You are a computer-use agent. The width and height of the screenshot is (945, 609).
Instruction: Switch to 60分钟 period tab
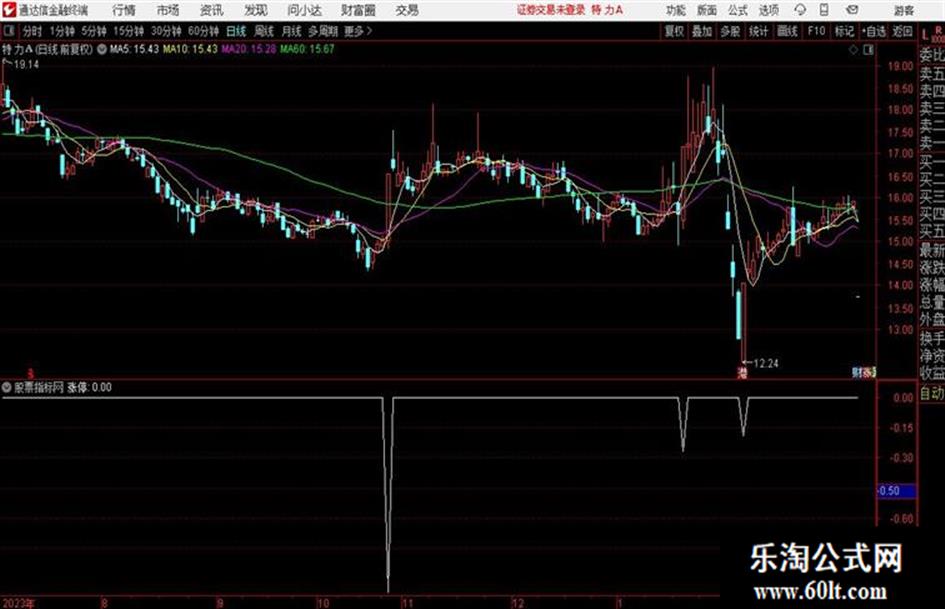[203, 31]
